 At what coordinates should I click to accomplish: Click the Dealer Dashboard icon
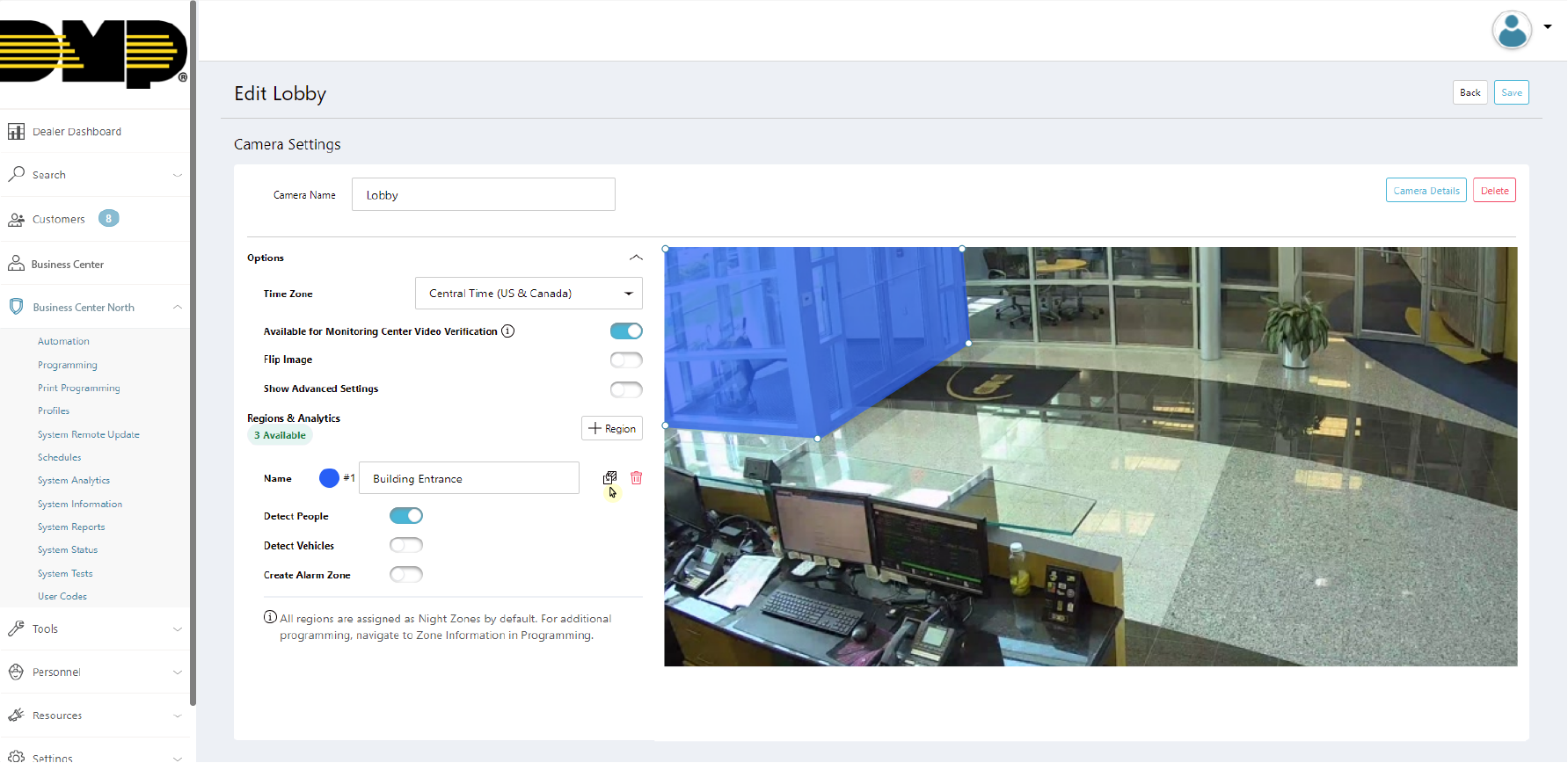click(16, 132)
